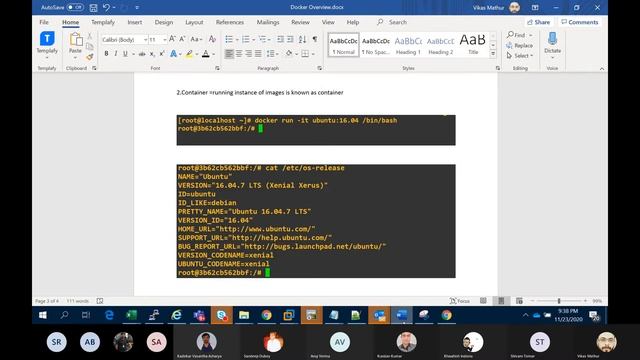
Task: Toggle Bold formatting
Action: point(106,54)
